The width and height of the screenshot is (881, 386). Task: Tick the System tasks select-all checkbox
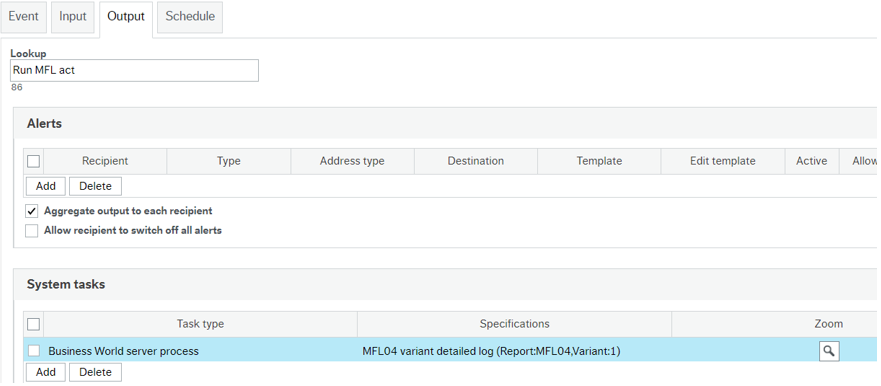[34, 324]
